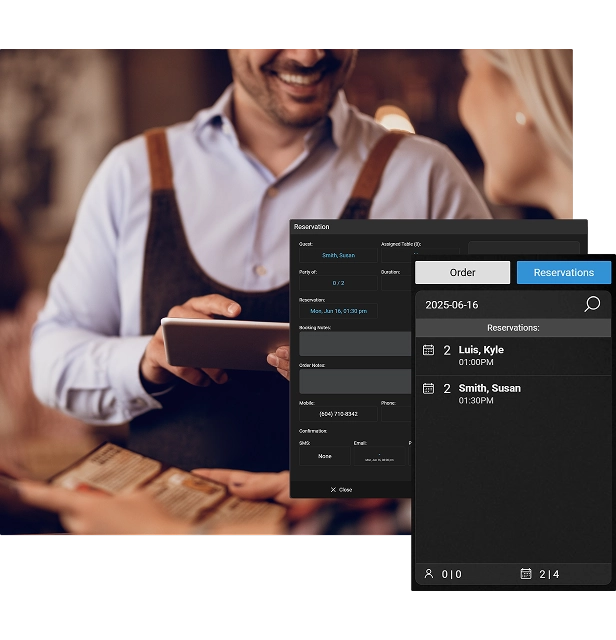Viewport: 616px width, 640px height.
Task: Switch to the Reservations tab
Action: coord(563,272)
